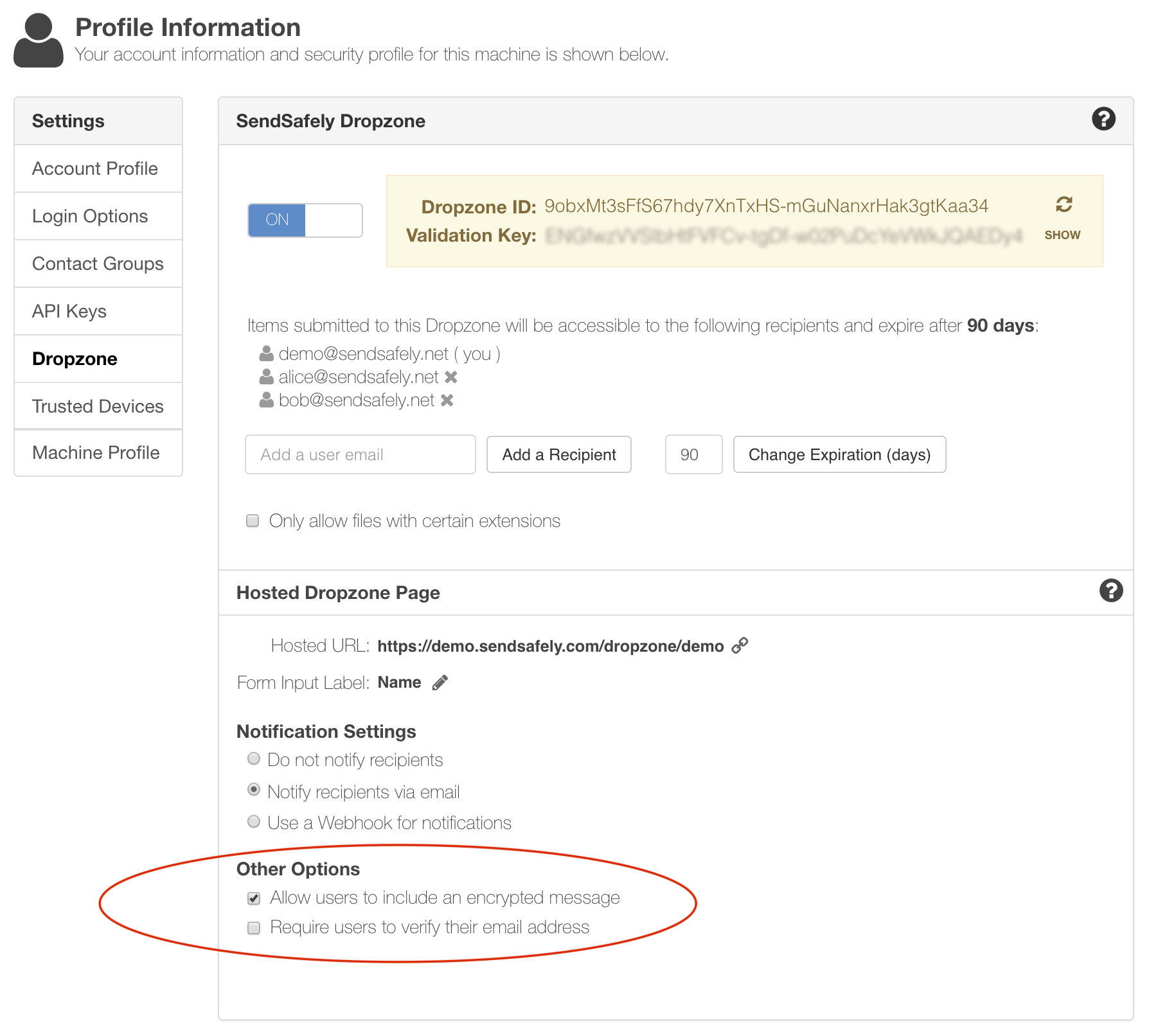The width and height of the screenshot is (1149, 1036).
Task: Select Use a Webhook for notifications
Action: coord(254,821)
